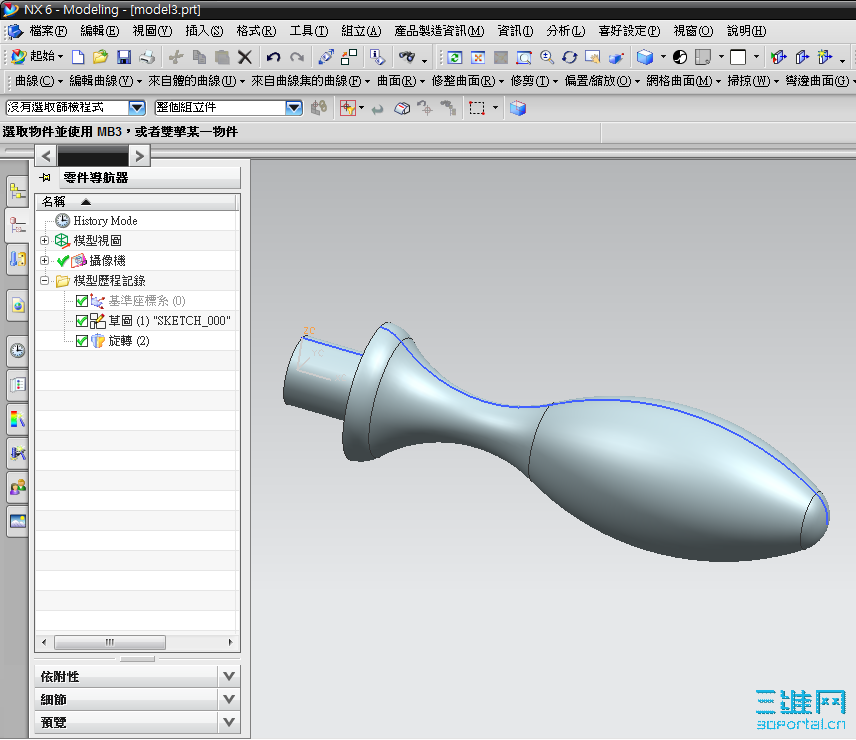The height and width of the screenshot is (740, 856).
Task: Open the 編輯曲線(V) toolbar menu
Action: 105,81
